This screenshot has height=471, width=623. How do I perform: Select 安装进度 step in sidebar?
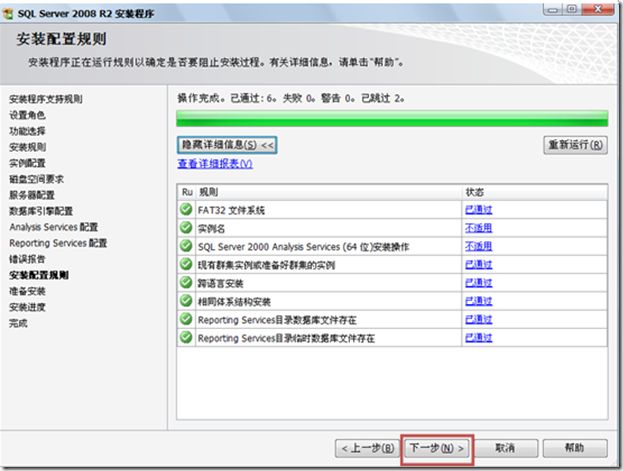[27, 307]
